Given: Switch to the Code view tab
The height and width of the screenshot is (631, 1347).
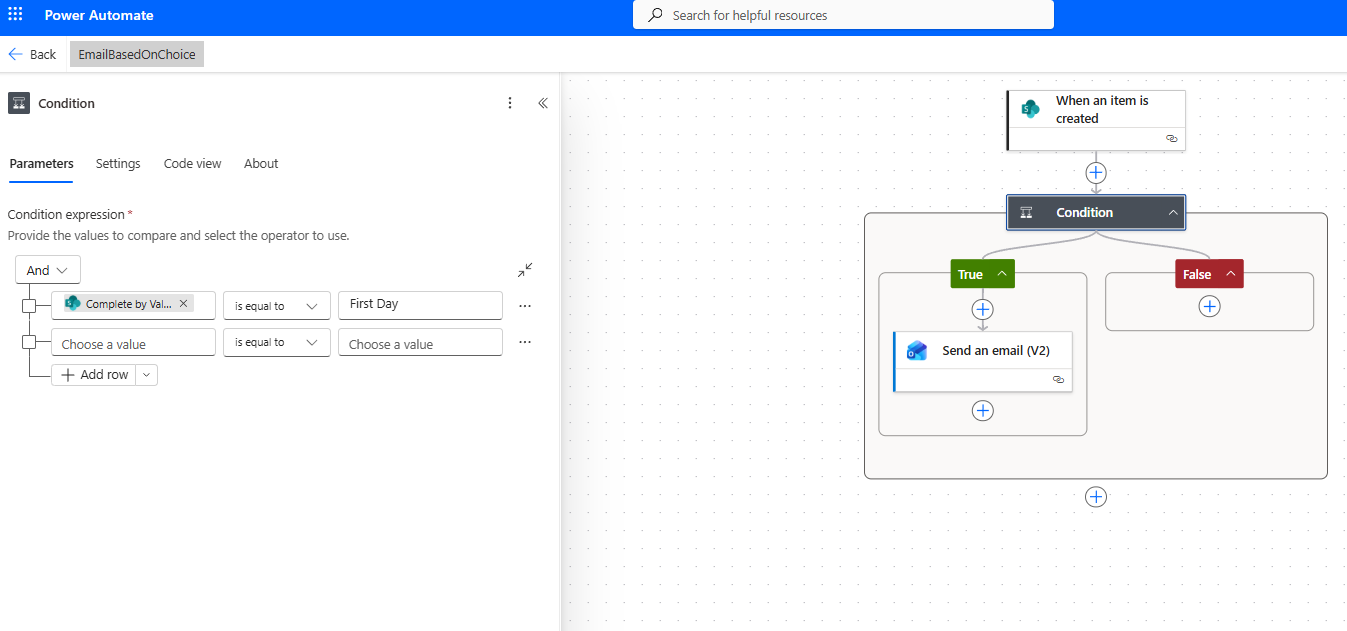Looking at the screenshot, I should [192, 164].
